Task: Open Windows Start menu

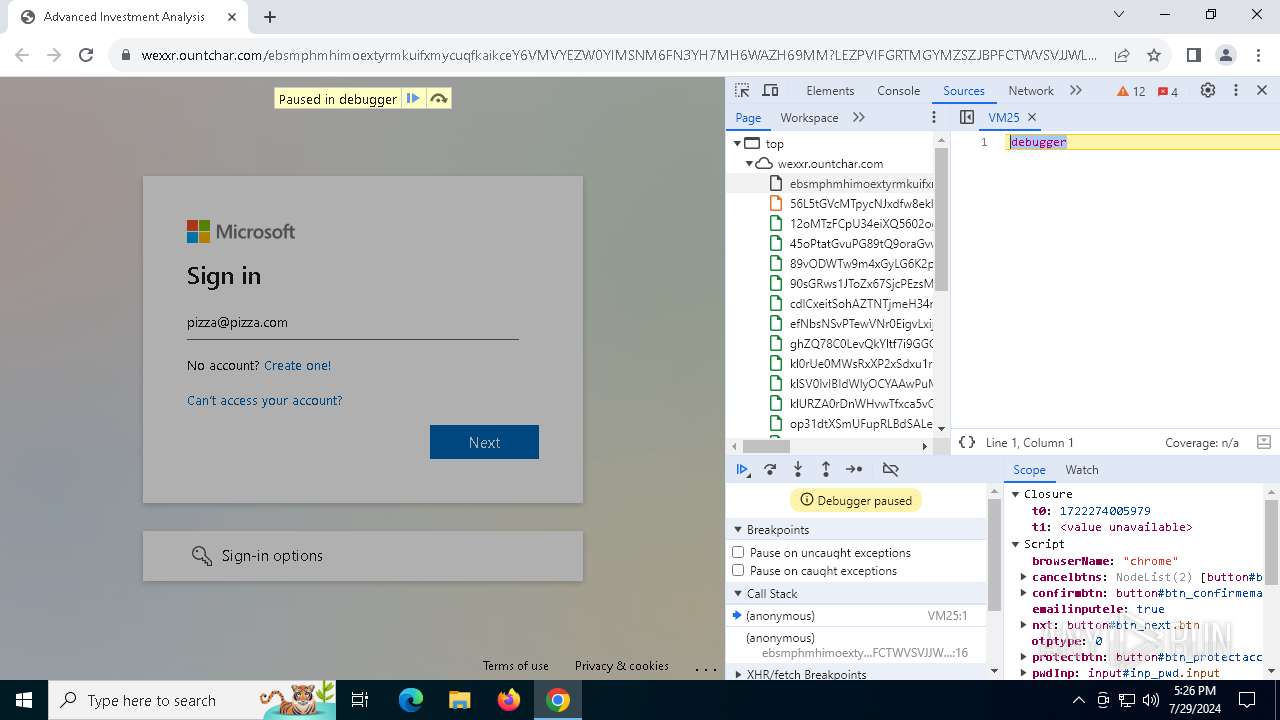Action: (24, 701)
